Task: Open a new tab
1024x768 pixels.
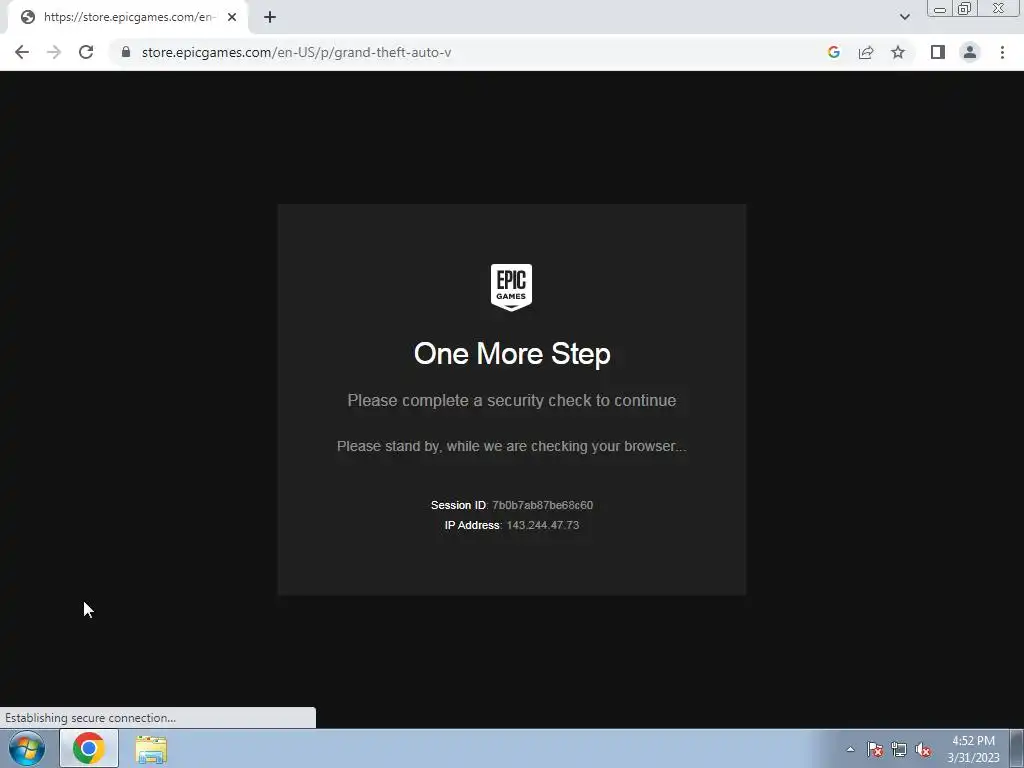Action: click(270, 17)
